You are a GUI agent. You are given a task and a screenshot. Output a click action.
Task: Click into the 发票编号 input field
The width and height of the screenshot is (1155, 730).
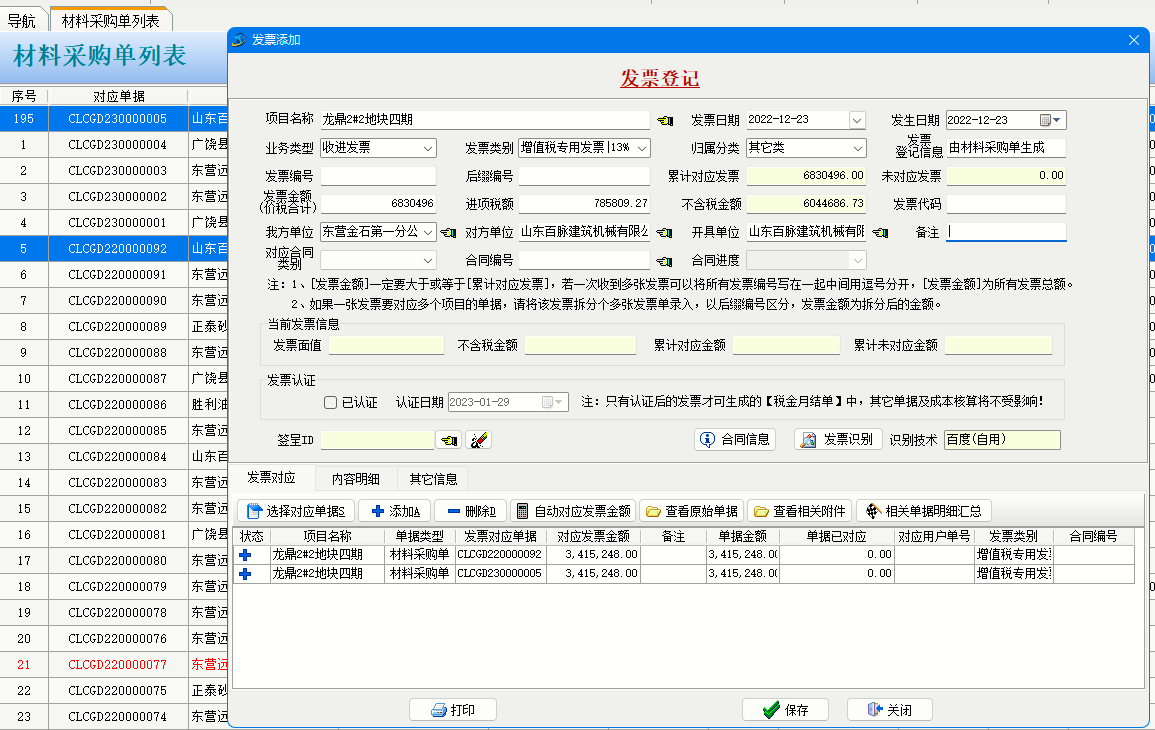(x=378, y=176)
